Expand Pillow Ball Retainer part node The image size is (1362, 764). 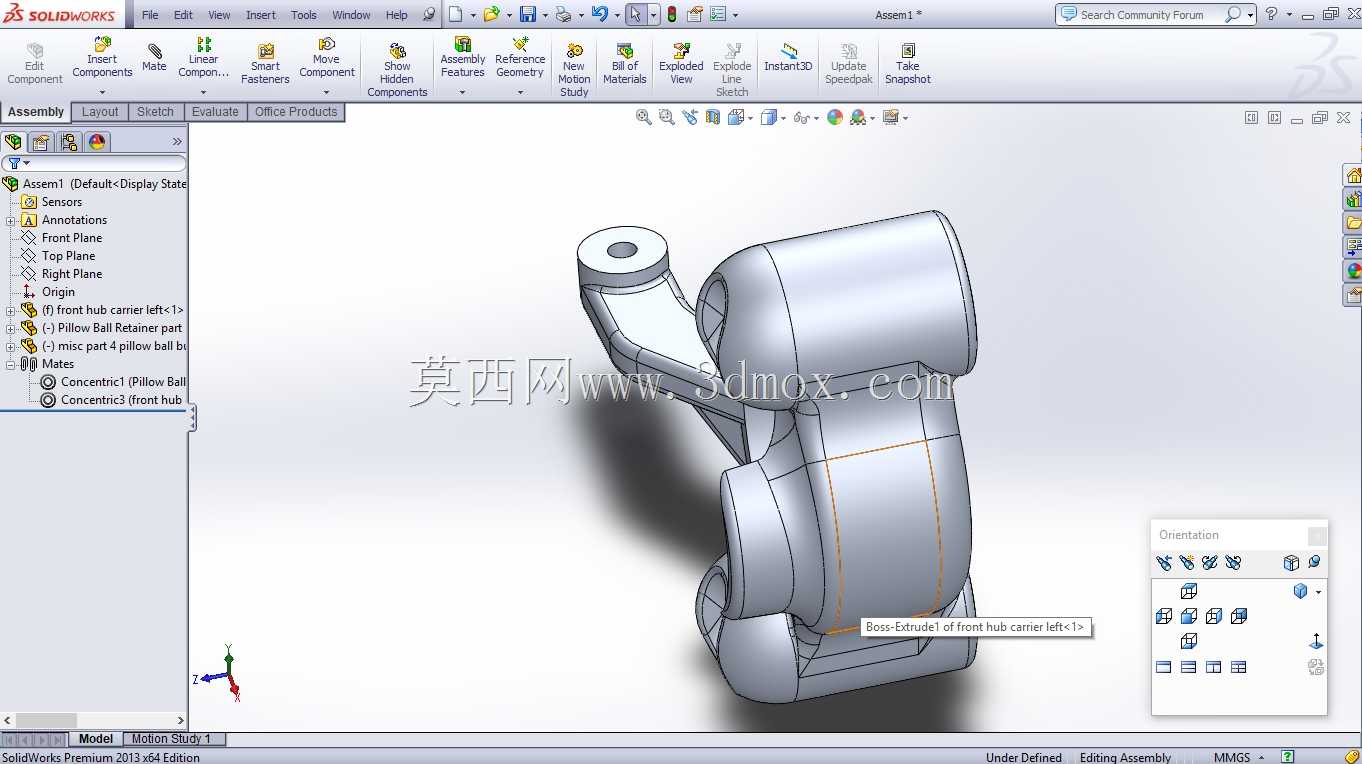coord(11,328)
